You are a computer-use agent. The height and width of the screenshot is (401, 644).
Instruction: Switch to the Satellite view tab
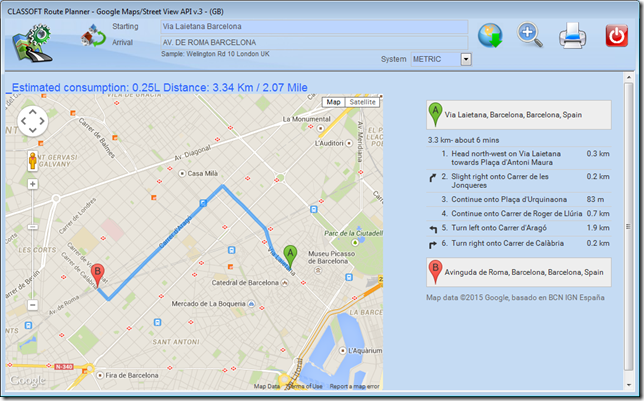362,102
